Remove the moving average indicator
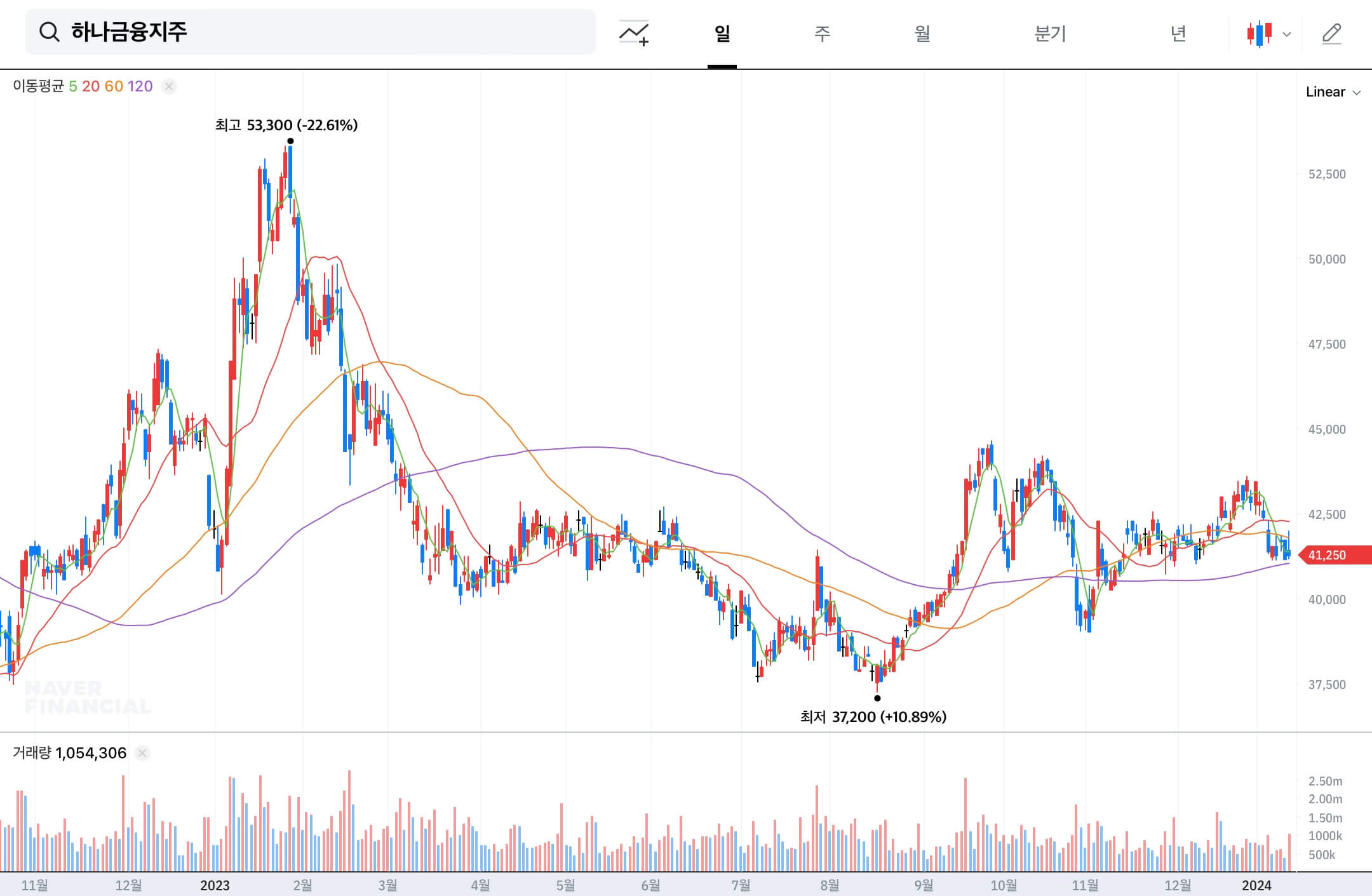Viewport: 1372px width, 896px height. tap(168, 86)
